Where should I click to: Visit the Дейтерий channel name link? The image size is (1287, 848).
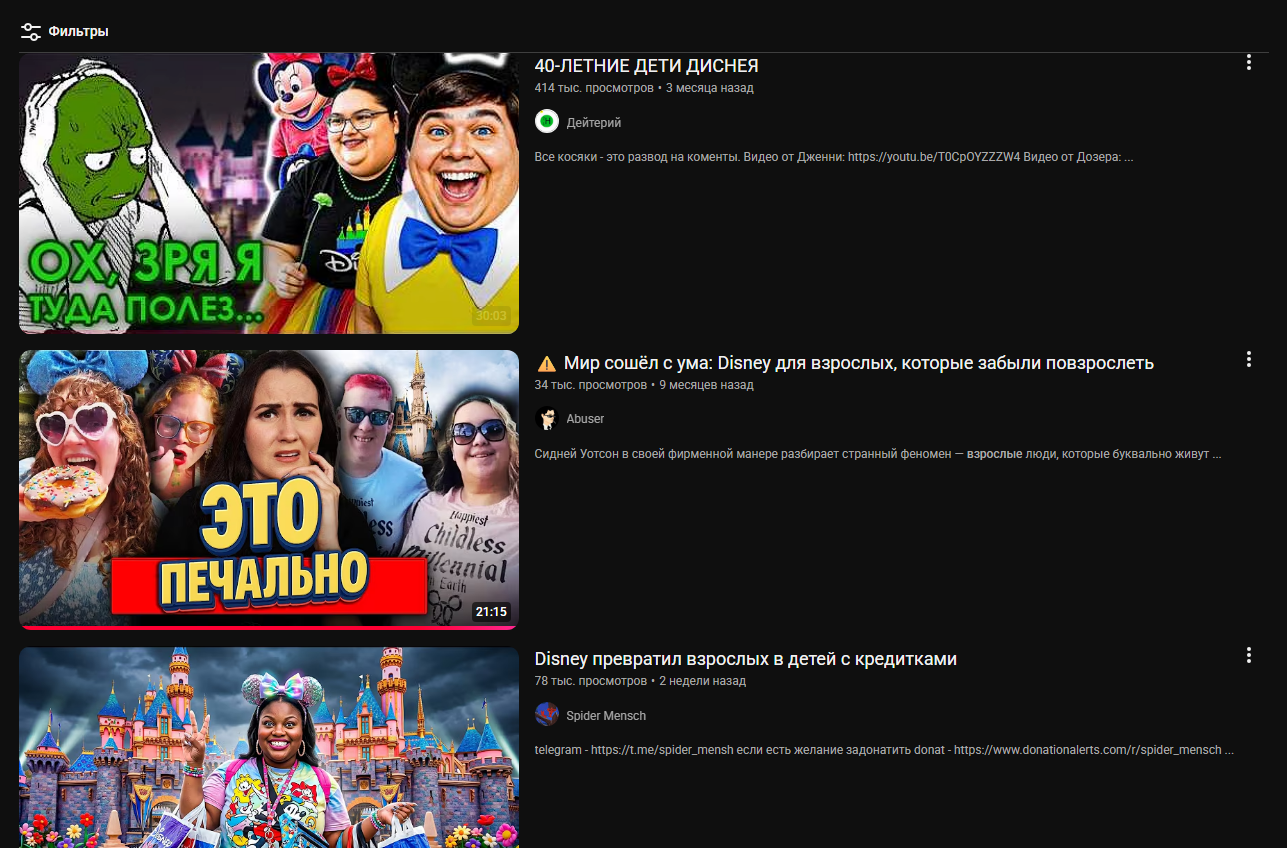tap(594, 122)
